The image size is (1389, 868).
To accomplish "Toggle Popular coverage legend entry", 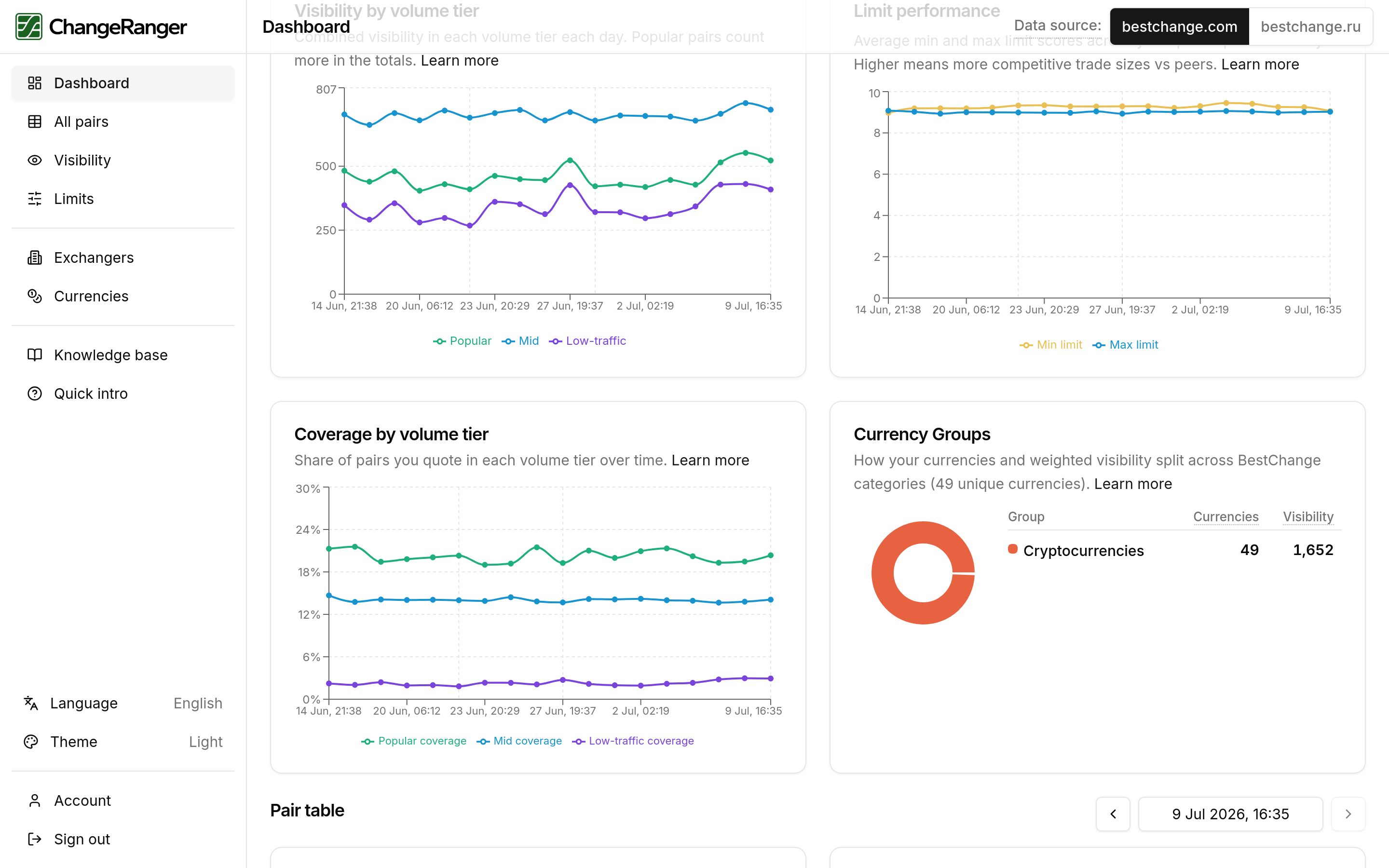I will click(x=413, y=741).
